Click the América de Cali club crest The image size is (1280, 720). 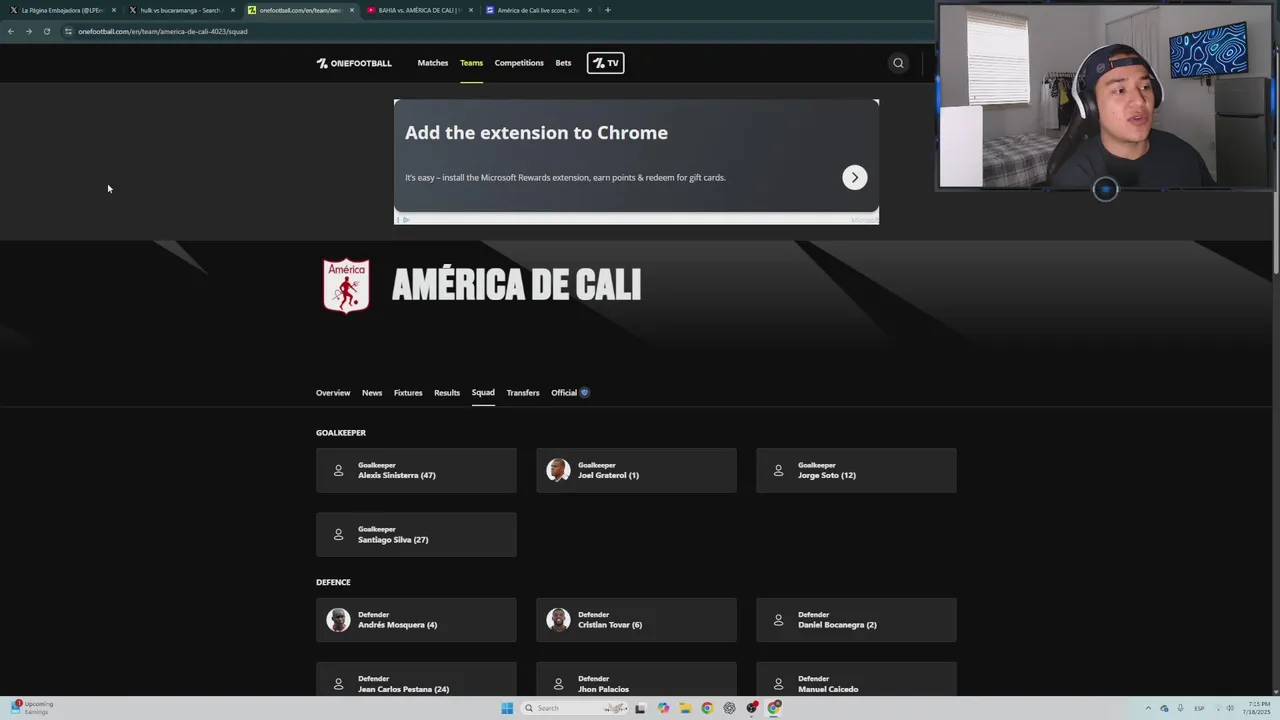pos(346,286)
